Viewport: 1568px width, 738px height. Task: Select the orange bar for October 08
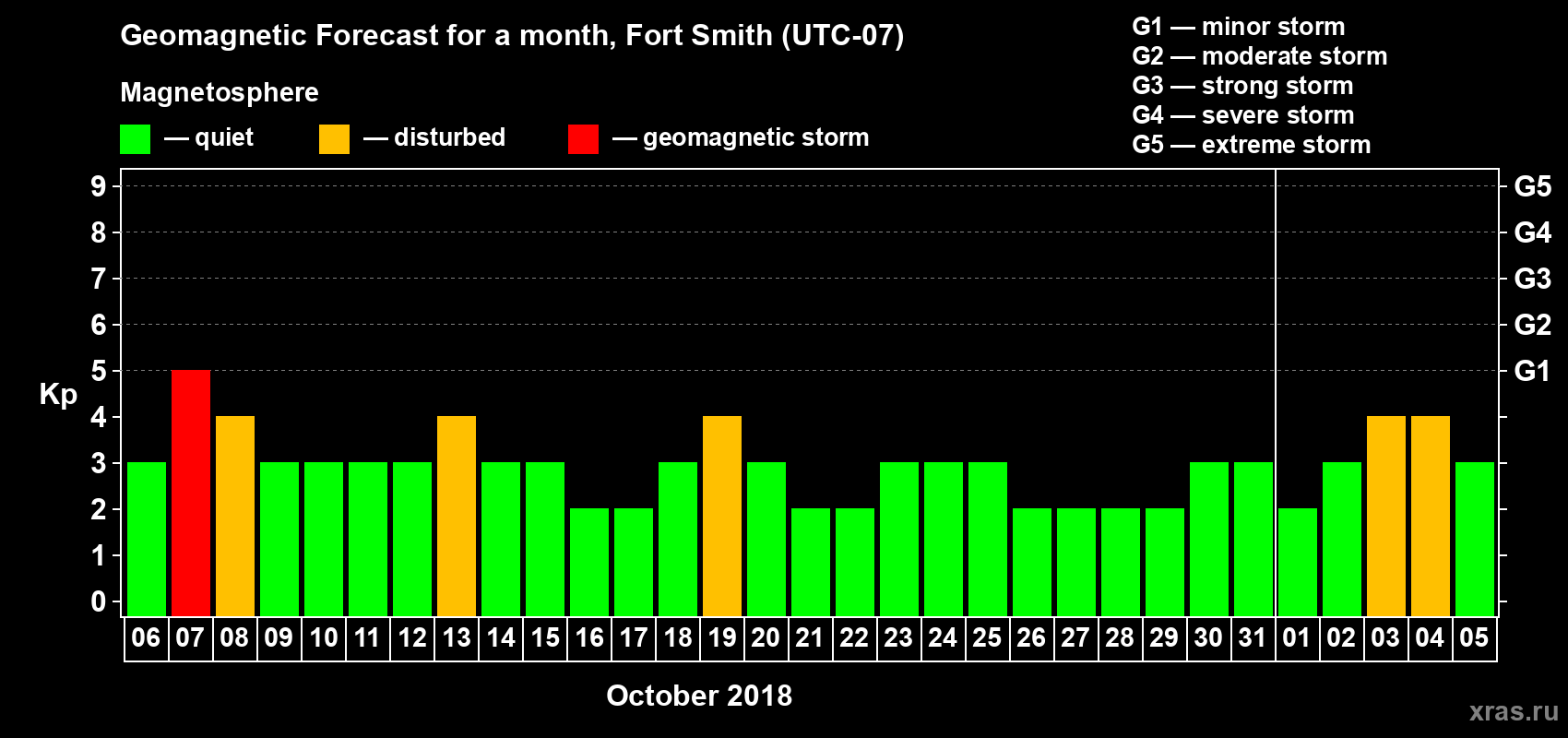point(235,516)
